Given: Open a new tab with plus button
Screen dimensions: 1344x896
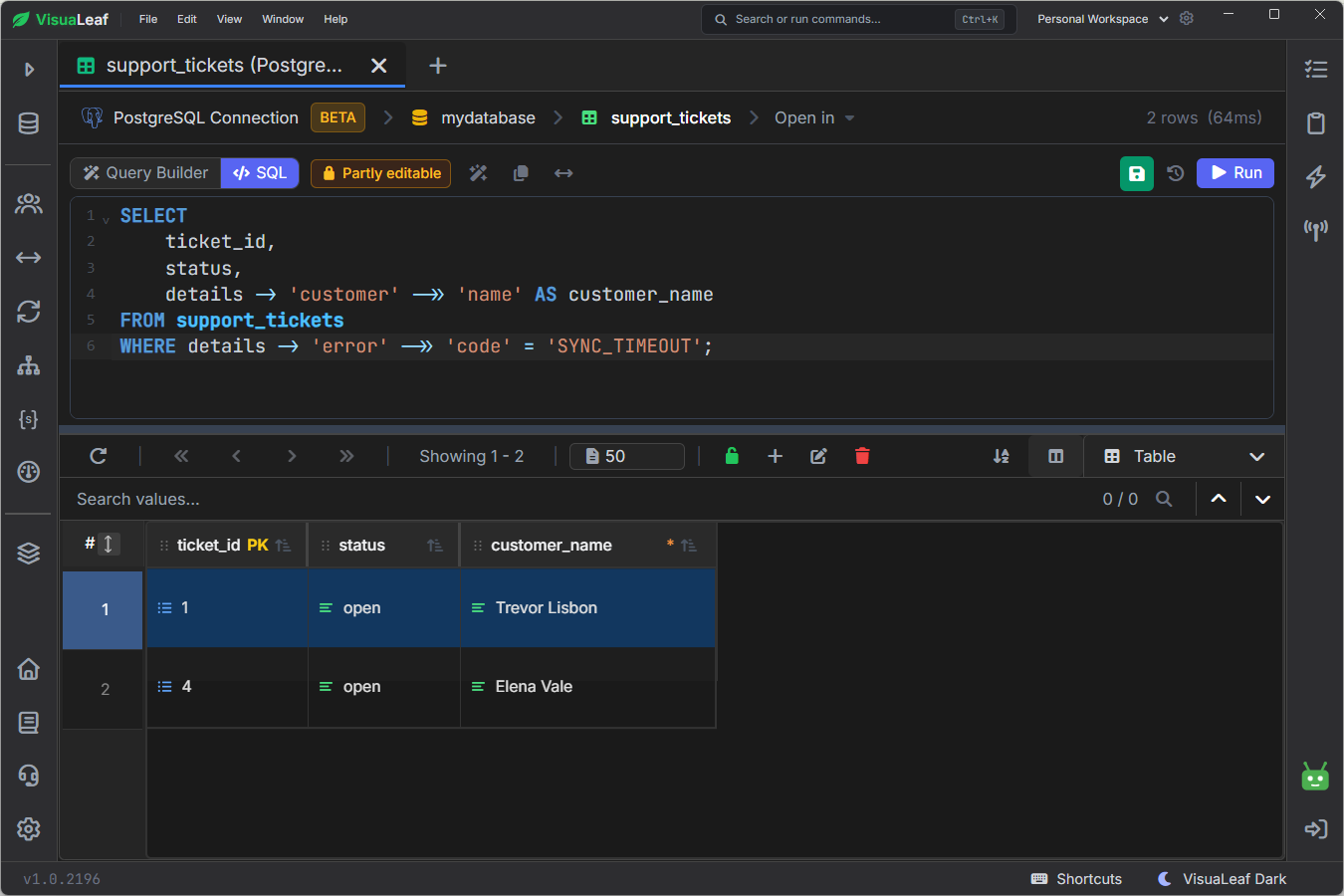Looking at the screenshot, I should (438, 66).
